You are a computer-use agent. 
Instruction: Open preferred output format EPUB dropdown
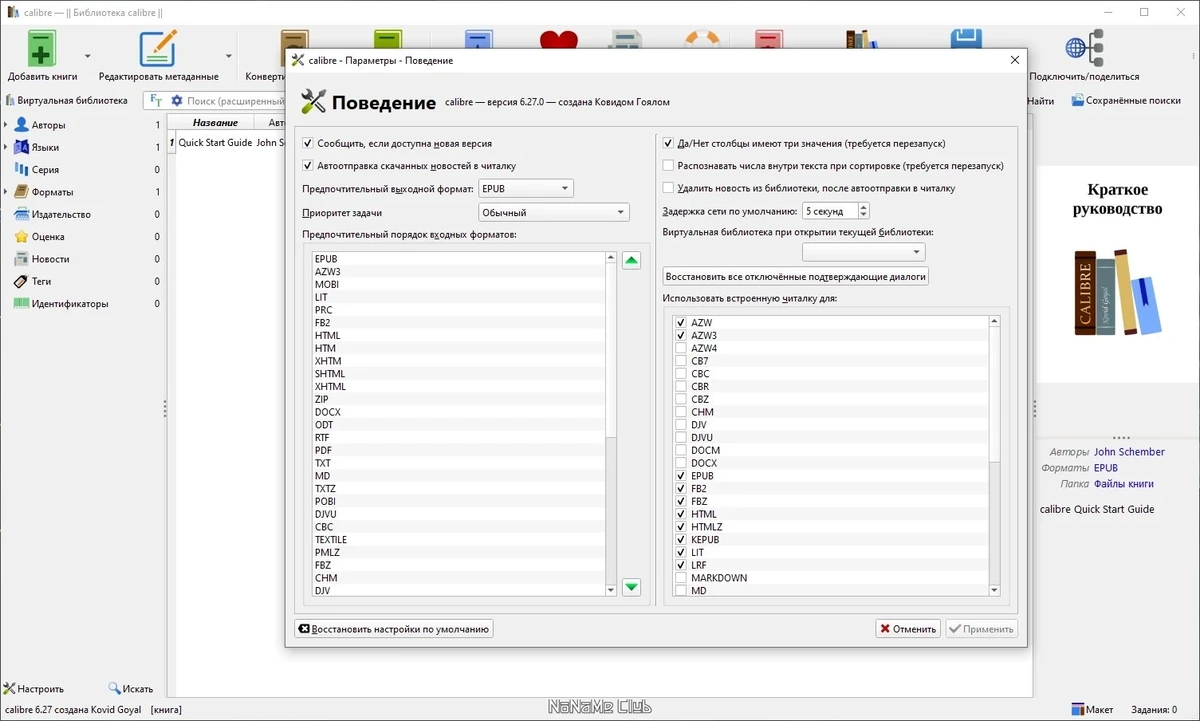pos(526,188)
